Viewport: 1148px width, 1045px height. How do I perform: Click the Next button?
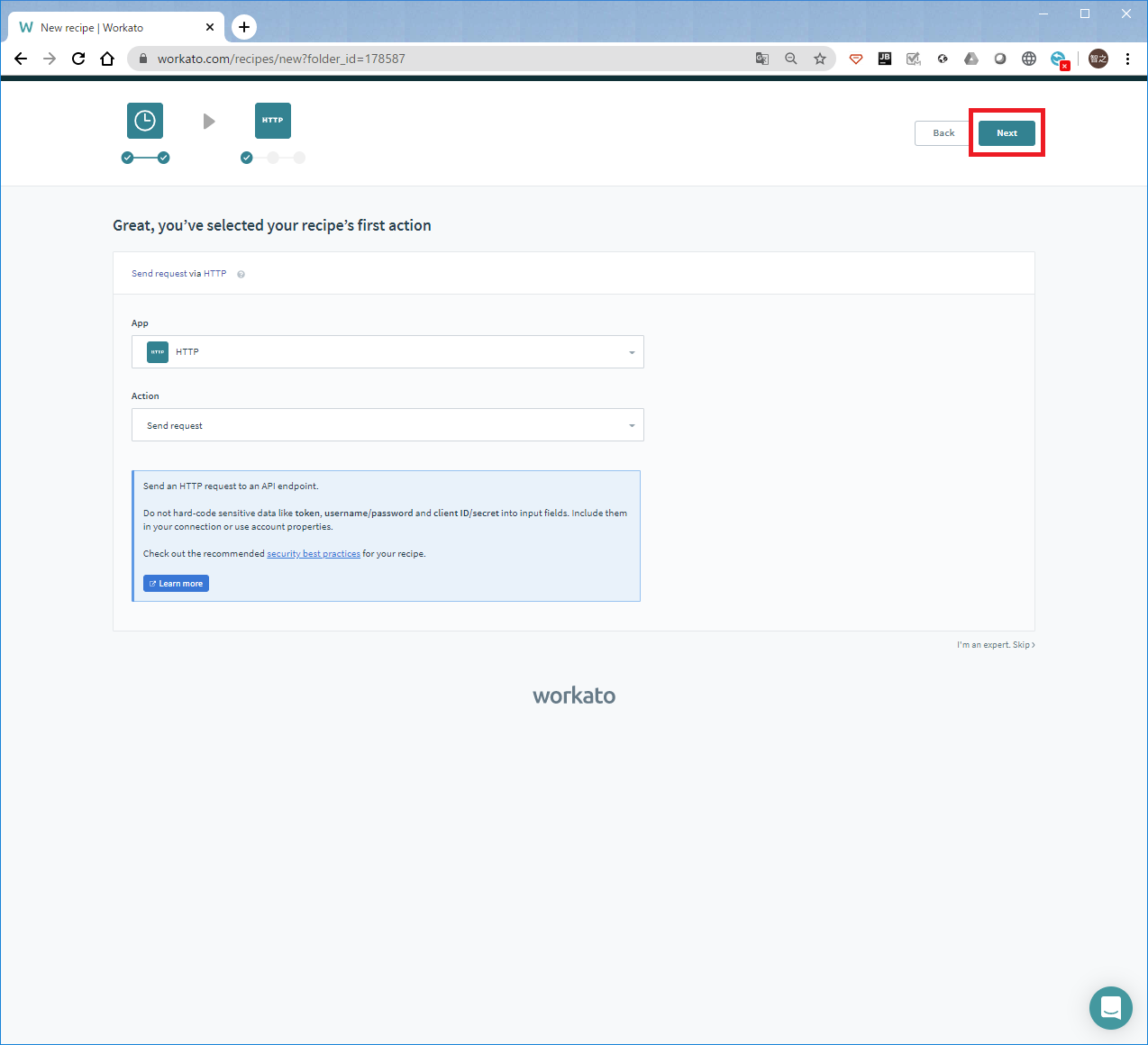[x=1007, y=132]
